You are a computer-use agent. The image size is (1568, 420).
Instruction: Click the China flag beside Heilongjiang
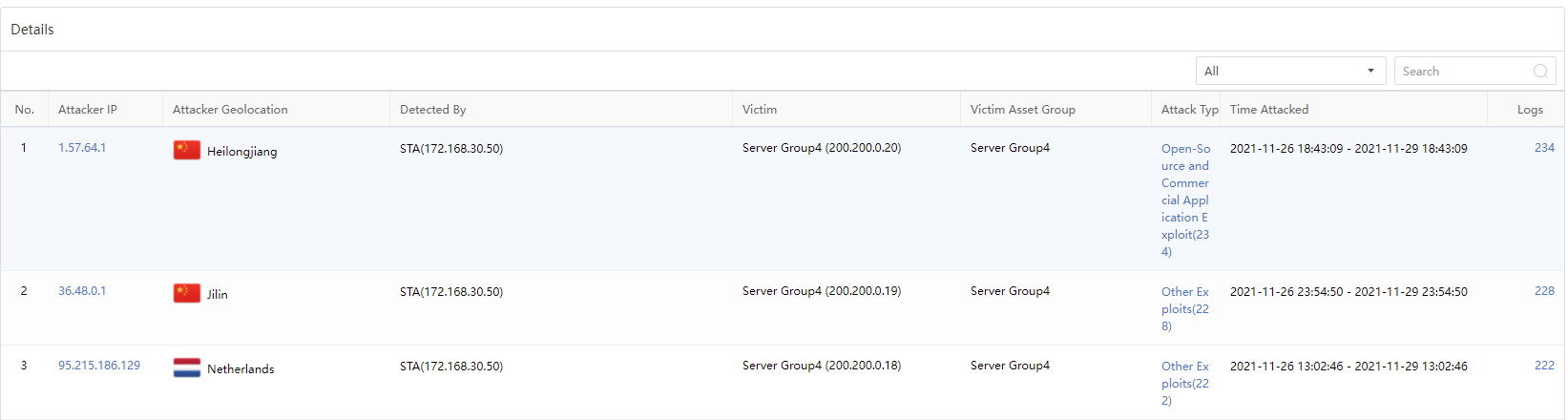186,151
